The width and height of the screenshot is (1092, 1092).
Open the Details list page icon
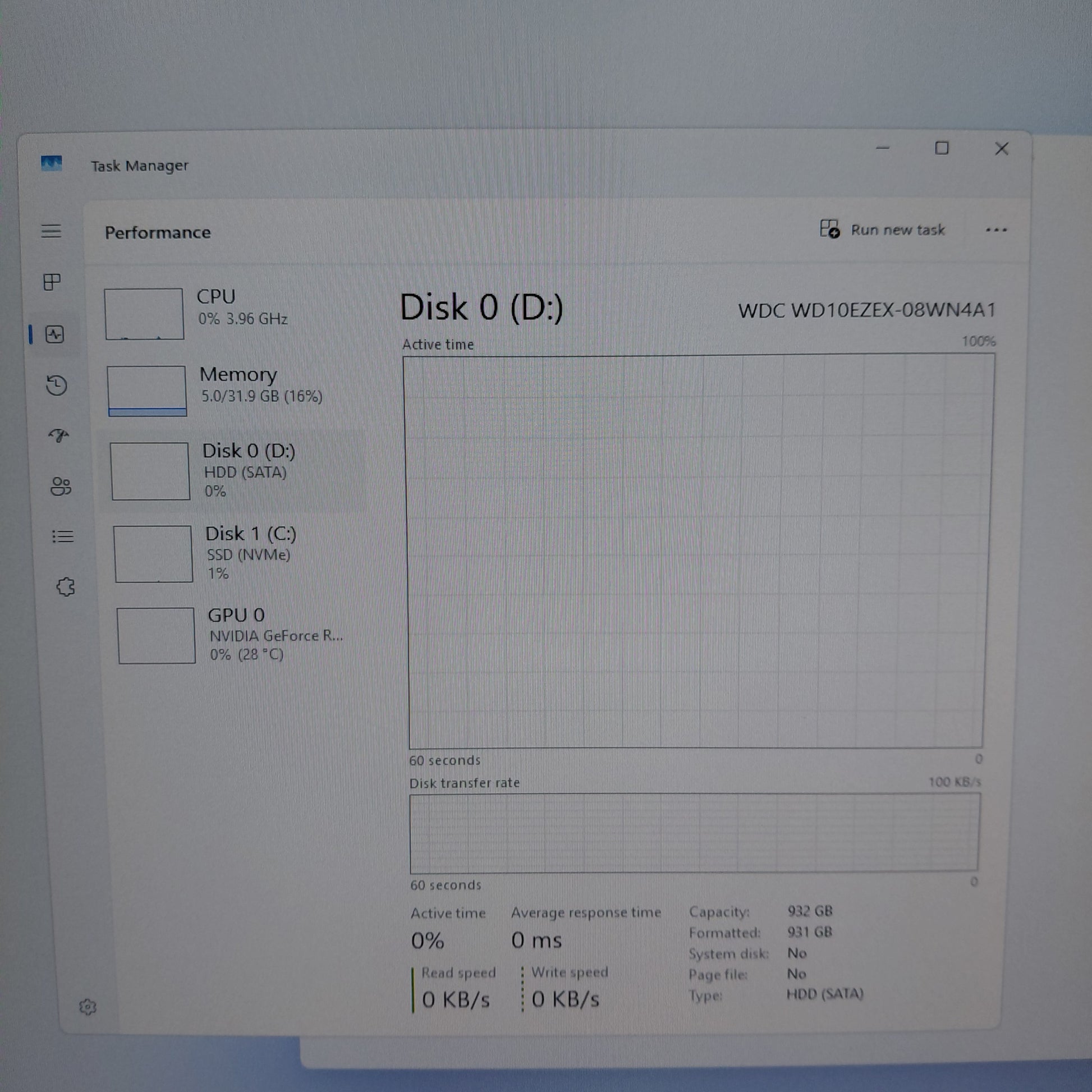62,536
